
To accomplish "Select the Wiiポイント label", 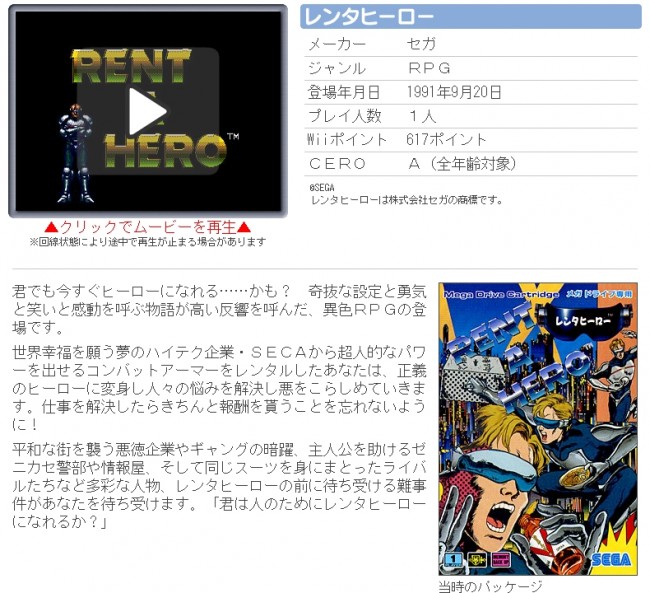I will [347, 140].
